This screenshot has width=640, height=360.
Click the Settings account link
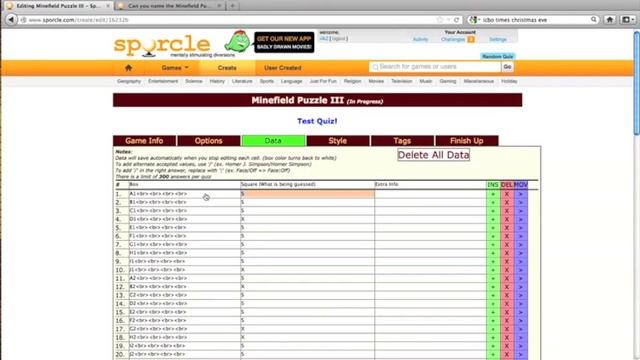[498, 40]
